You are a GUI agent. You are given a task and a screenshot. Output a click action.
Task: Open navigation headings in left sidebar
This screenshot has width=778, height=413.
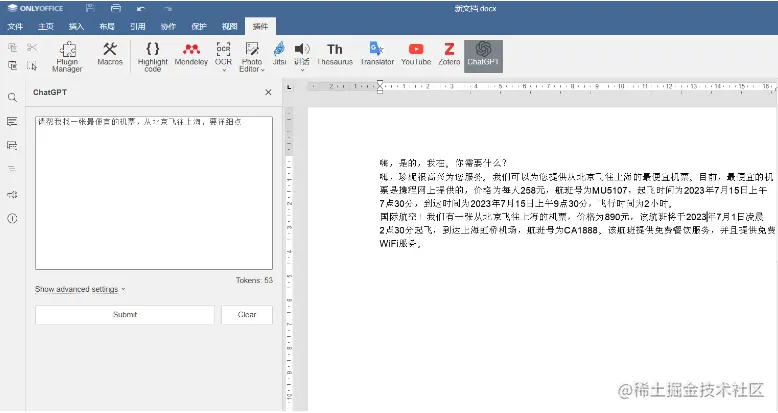point(12,169)
